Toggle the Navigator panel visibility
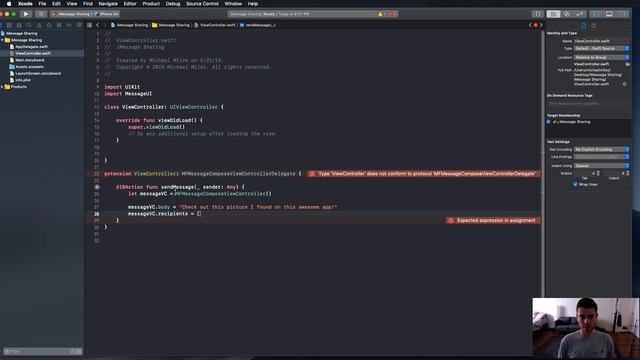The height and width of the screenshot is (360, 640). tap(596, 14)
